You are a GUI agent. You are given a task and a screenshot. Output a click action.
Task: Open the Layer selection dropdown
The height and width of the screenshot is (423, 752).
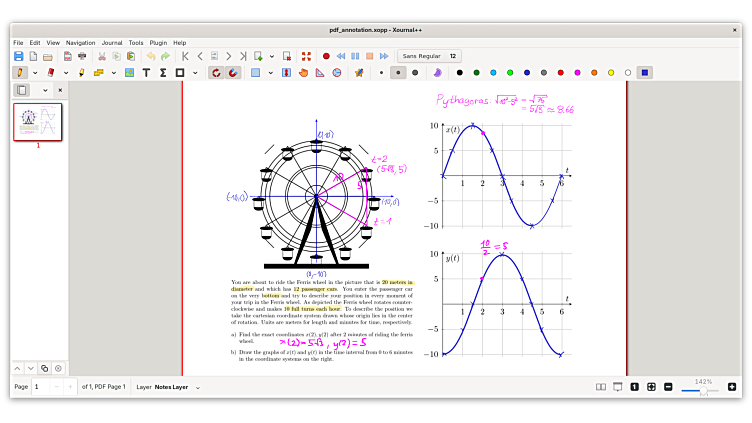click(x=197, y=387)
